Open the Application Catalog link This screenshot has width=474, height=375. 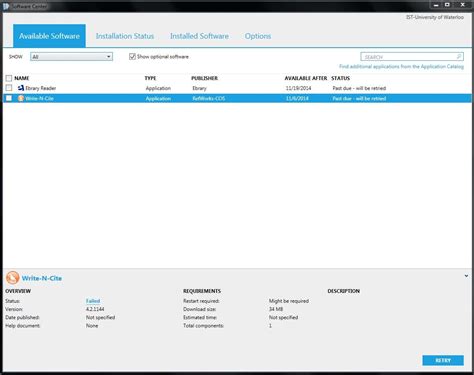tap(401, 67)
